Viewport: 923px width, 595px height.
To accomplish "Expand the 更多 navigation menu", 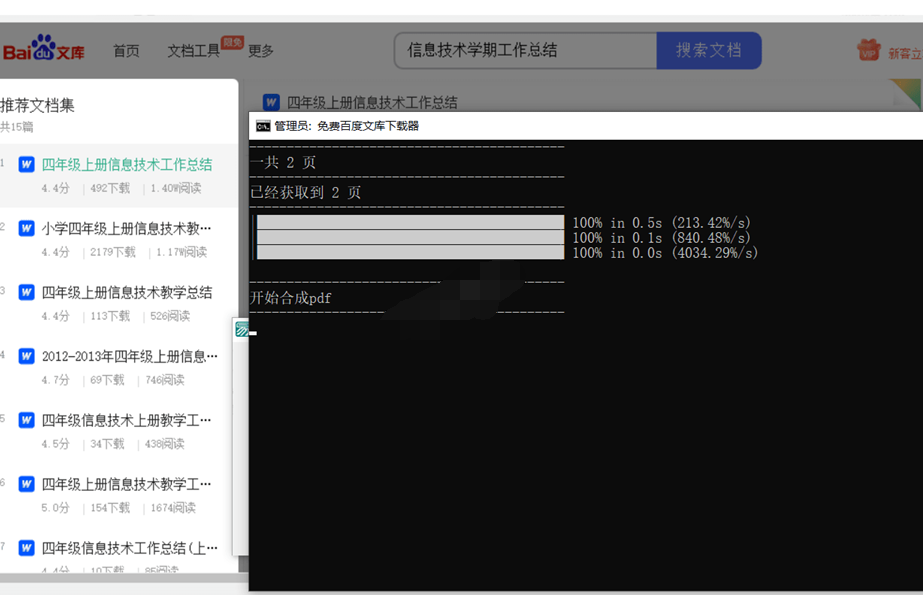I will pyautogui.click(x=261, y=51).
